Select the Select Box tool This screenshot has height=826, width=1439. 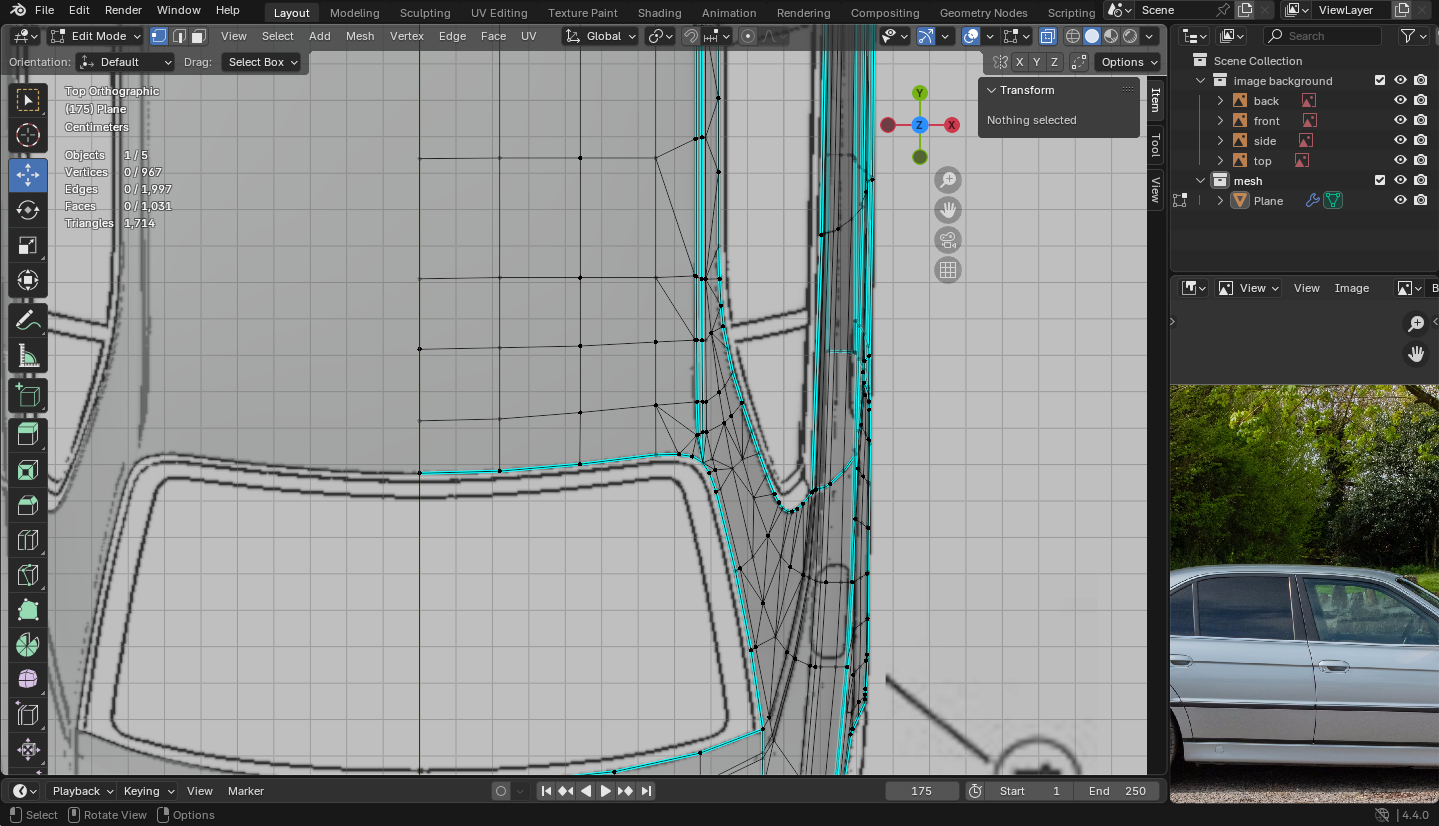pos(28,99)
